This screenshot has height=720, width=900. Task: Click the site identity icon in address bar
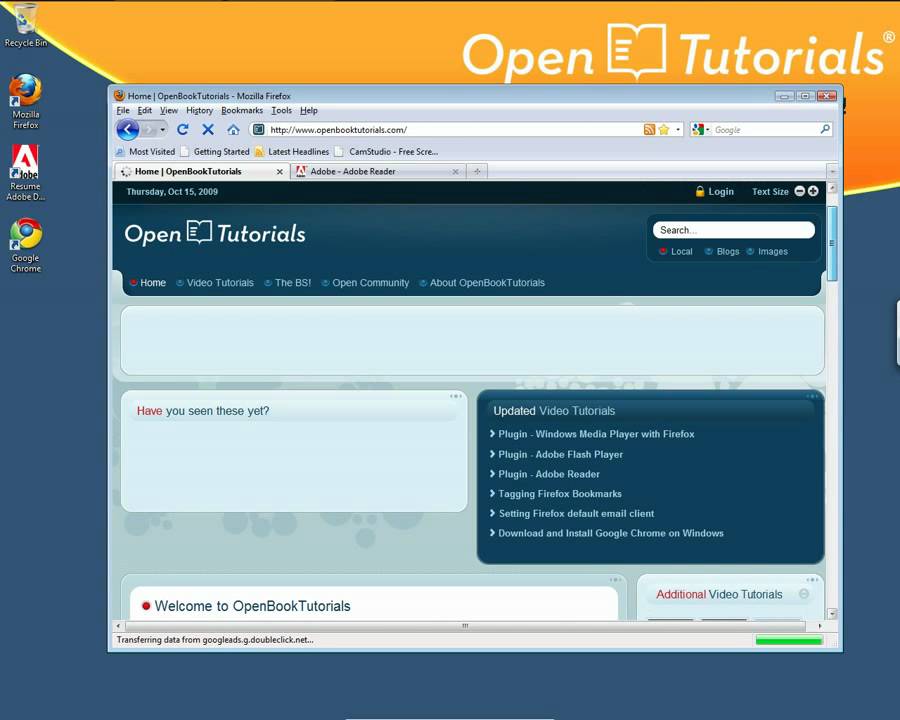point(259,130)
